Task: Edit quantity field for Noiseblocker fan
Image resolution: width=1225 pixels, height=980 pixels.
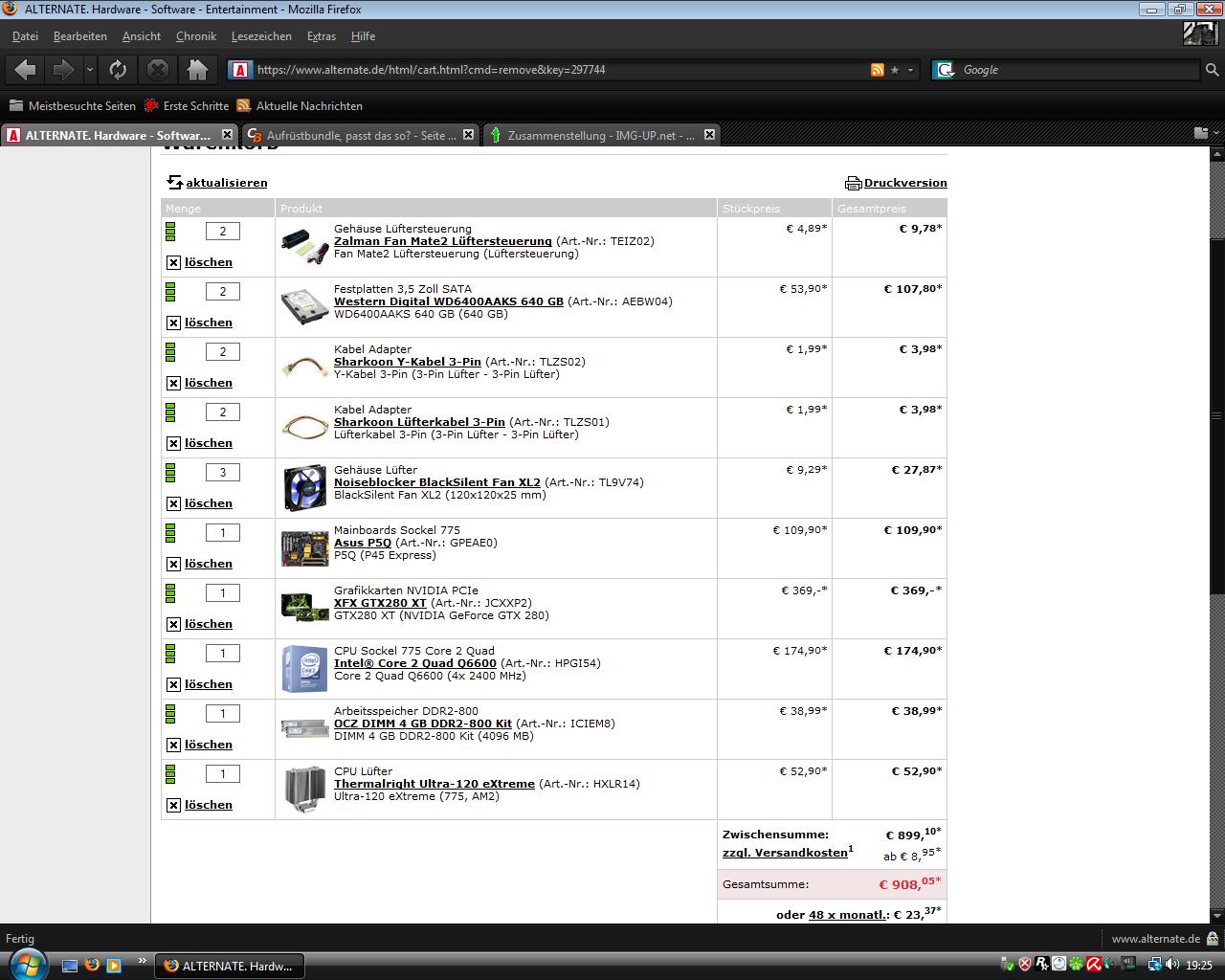Action: coord(223,472)
